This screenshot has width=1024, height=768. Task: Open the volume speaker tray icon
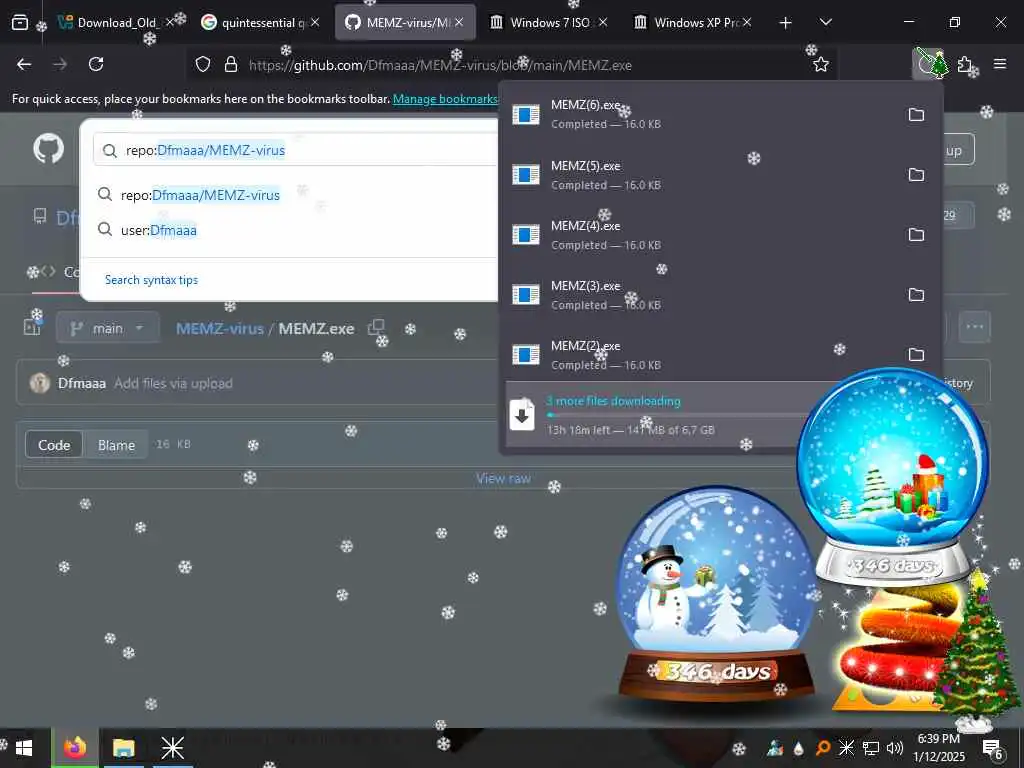point(895,748)
